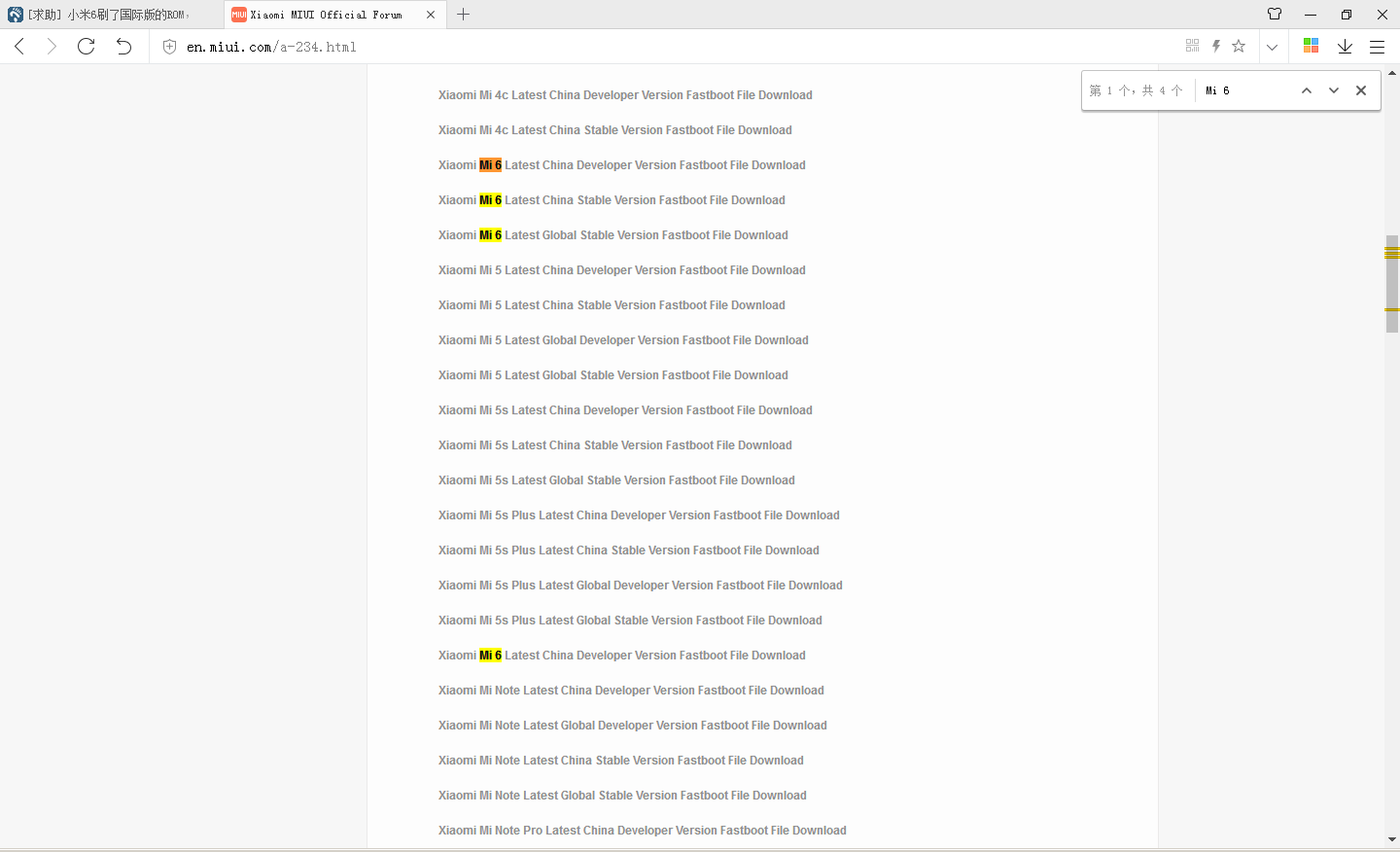
Task: Click the lightning speed mode icon
Action: click(1215, 46)
